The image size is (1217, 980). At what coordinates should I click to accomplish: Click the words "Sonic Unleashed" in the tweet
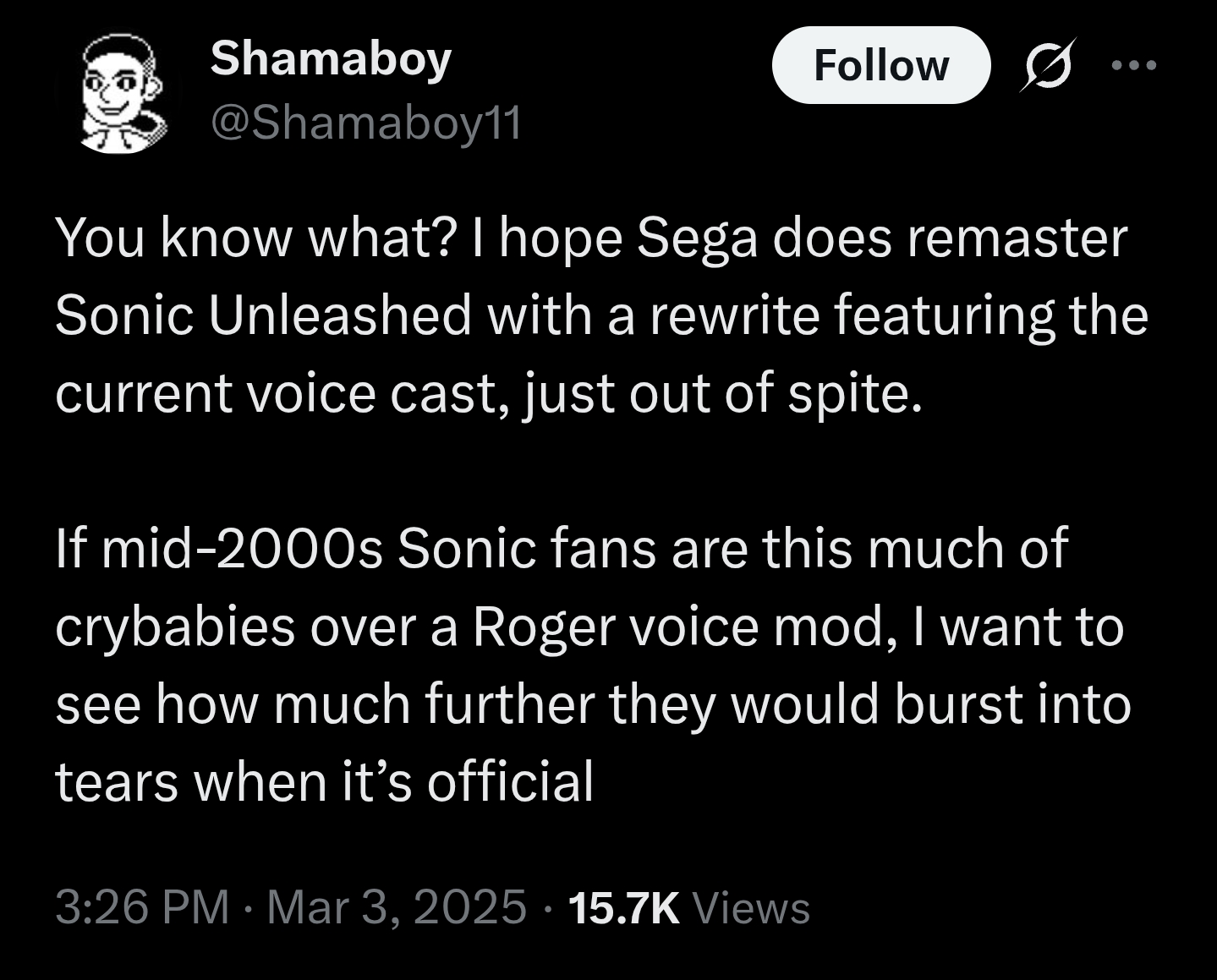(263, 315)
